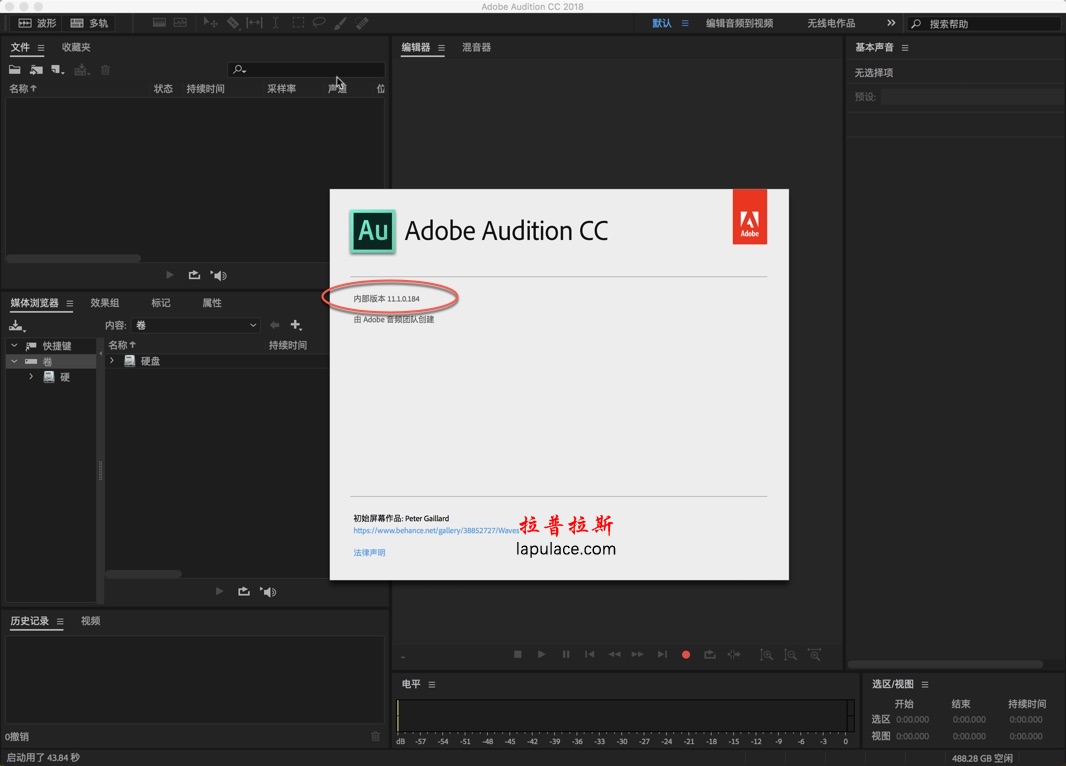
Task: Expand the 硬盘 row in list
Action: click(112, 360)
